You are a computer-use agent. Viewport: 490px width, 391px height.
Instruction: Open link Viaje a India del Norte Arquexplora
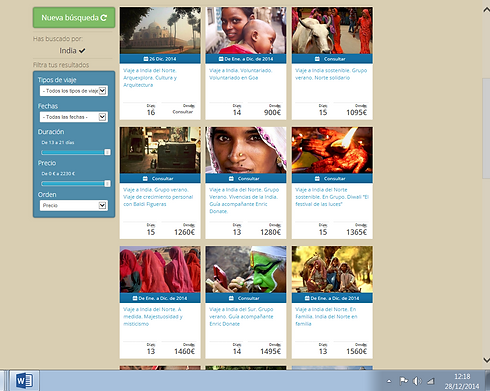[x=150, y=78]
